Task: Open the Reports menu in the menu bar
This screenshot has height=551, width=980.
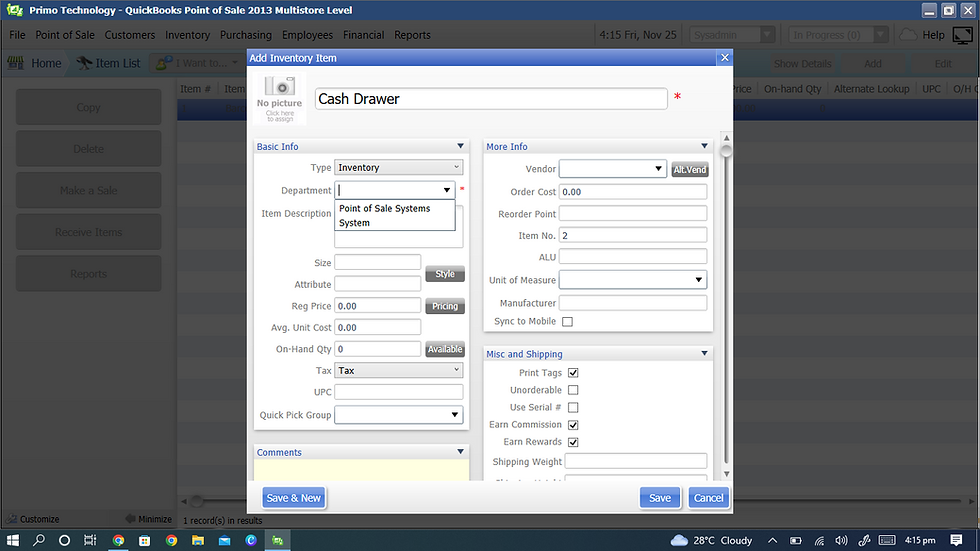Action: [412, 35]
